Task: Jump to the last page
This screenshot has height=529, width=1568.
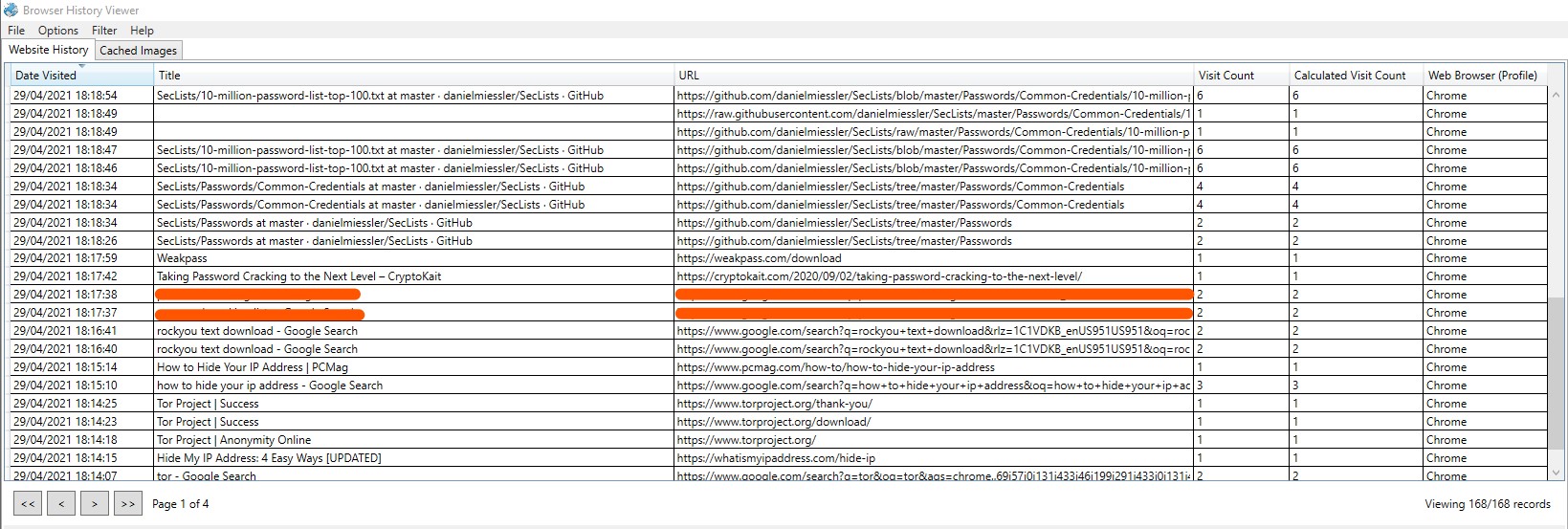Action: pos(127,504)
